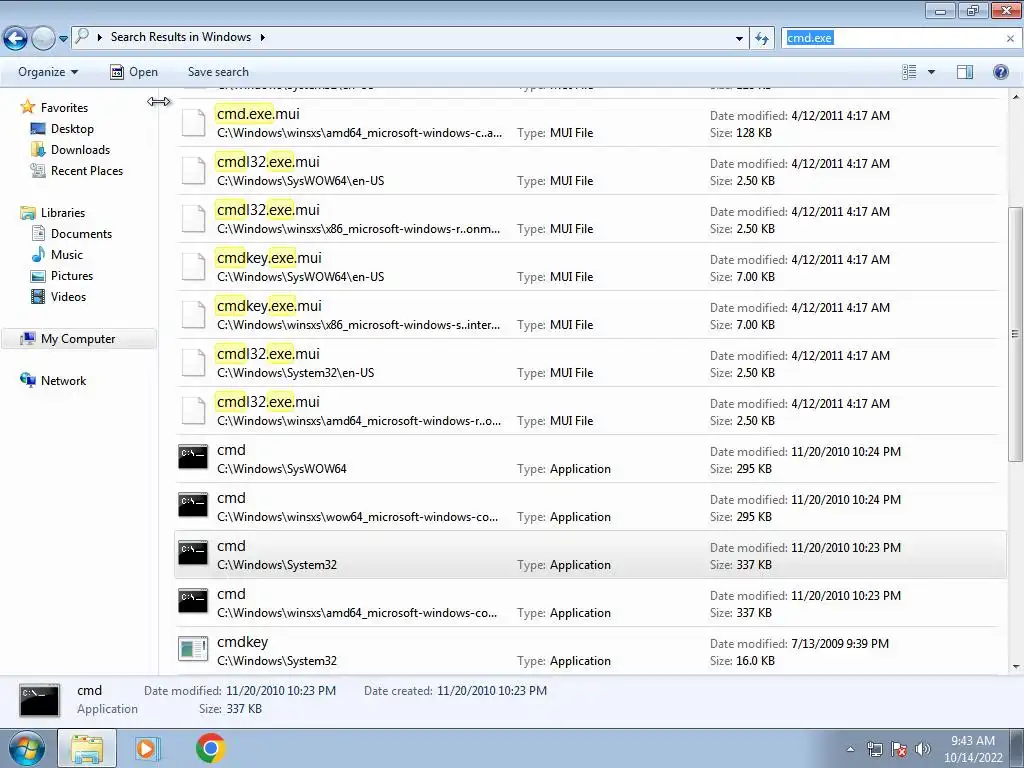1024x768 pixels.
Task: Open Downloads in Favorites
Action: (x=80, y=150)
